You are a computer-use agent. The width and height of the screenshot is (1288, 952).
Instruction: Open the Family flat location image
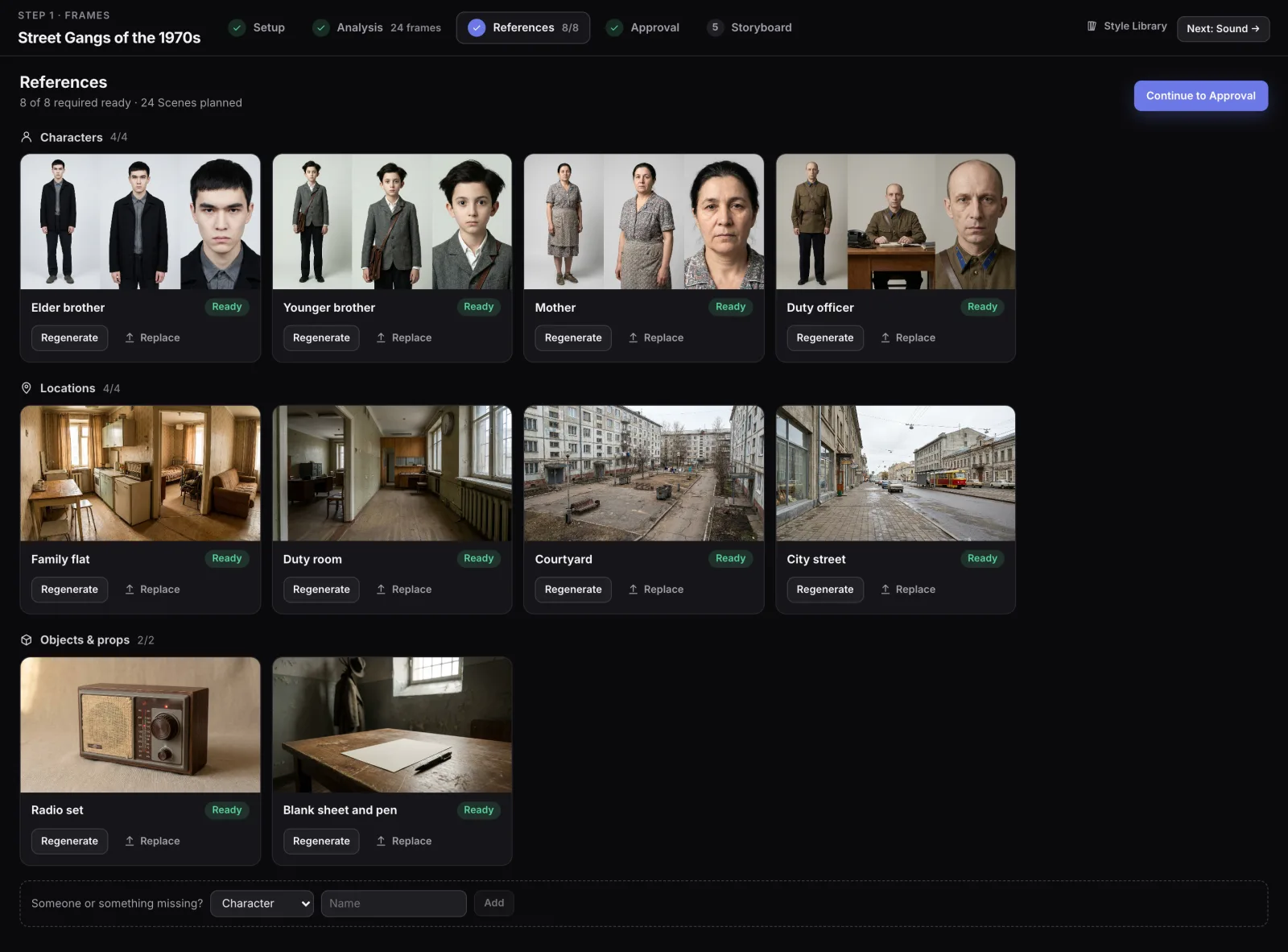(x=140, y=474)
